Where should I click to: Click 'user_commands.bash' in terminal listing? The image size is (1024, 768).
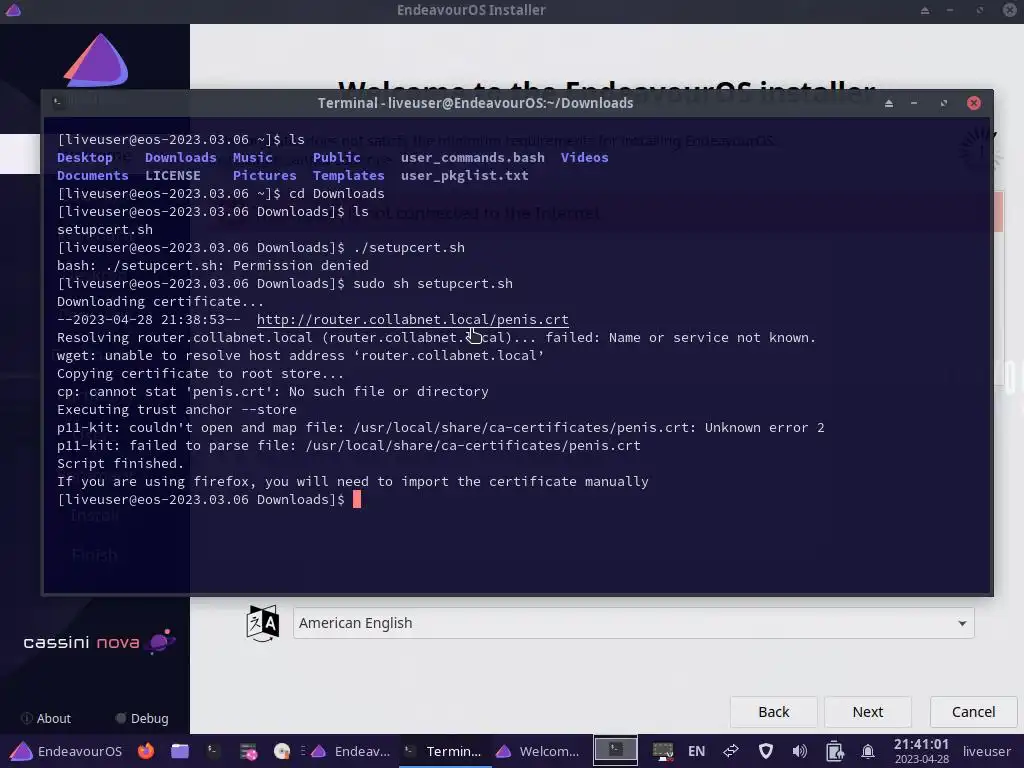[473, 157]
